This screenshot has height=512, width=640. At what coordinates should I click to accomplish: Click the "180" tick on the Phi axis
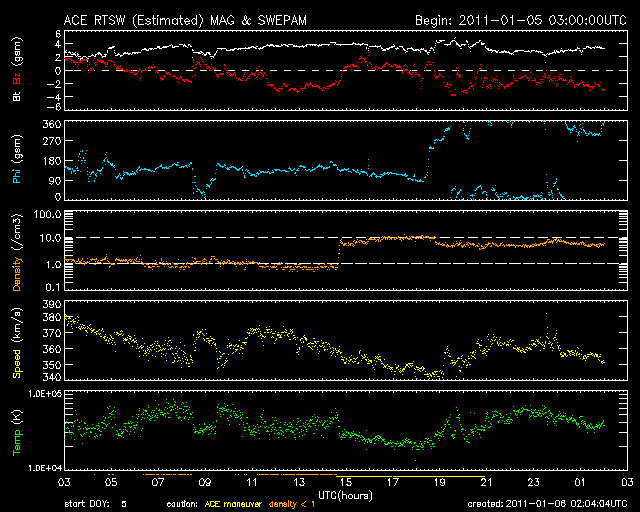pyautogui.click(x=52, y=161)
